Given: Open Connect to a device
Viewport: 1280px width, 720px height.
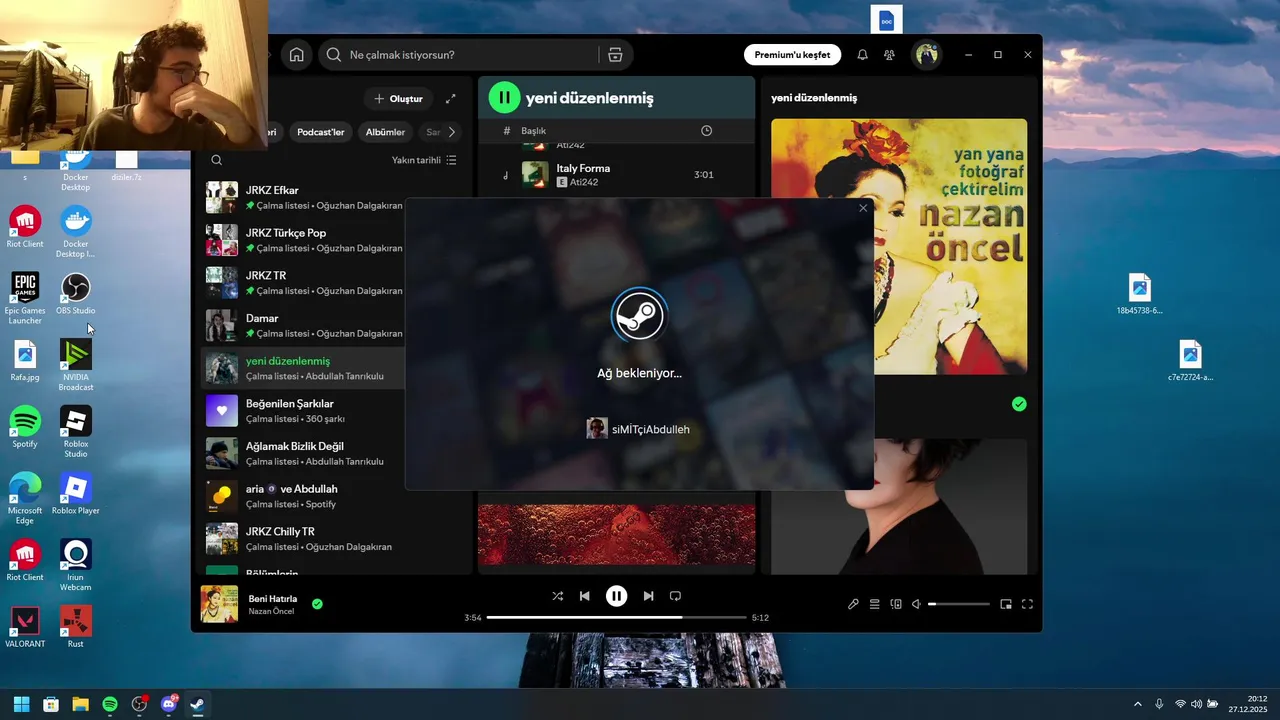Looking at the screenshot, I should click(x=896, y=604).
